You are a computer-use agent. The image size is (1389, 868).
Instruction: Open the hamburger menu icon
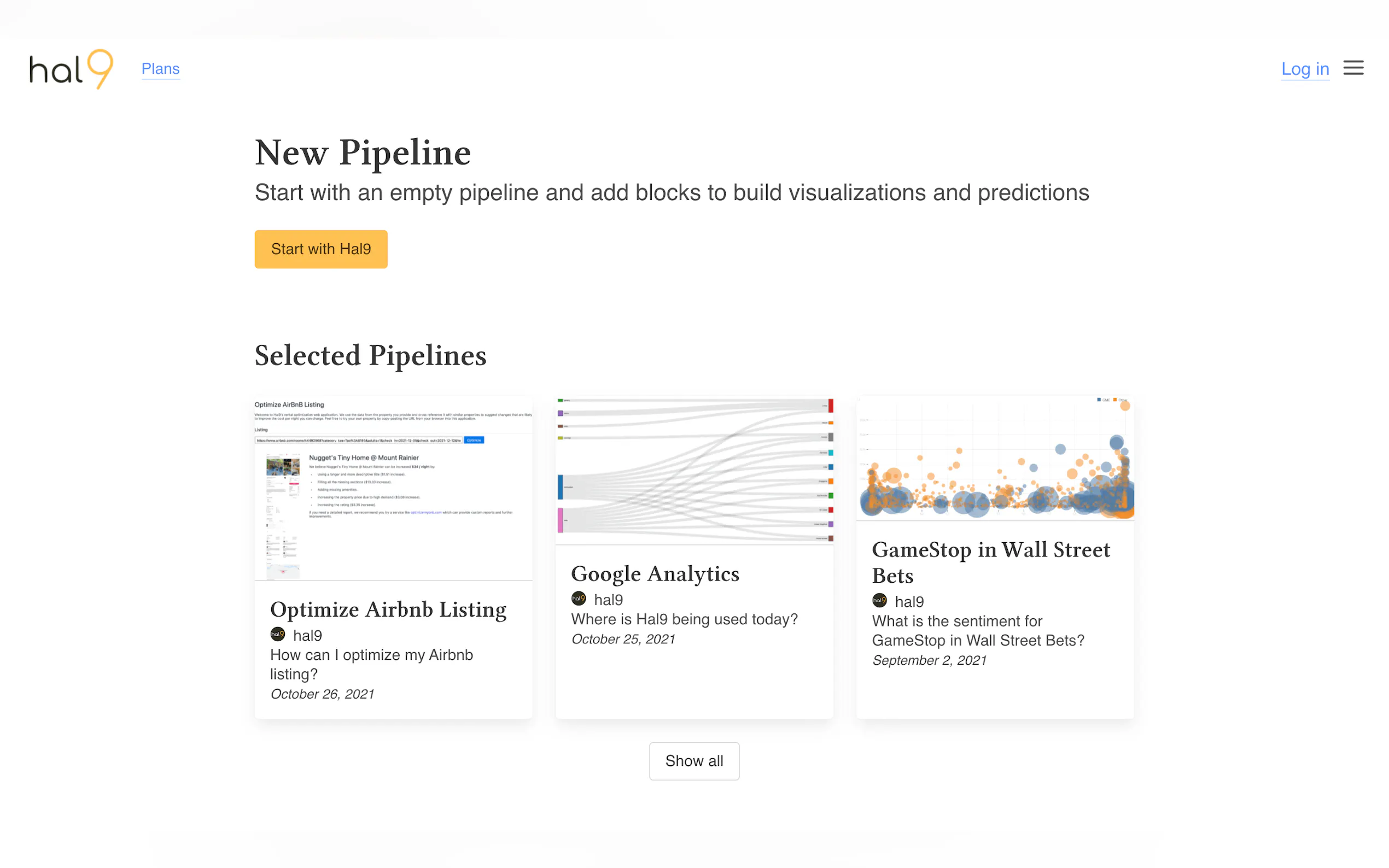[1353, 68]
